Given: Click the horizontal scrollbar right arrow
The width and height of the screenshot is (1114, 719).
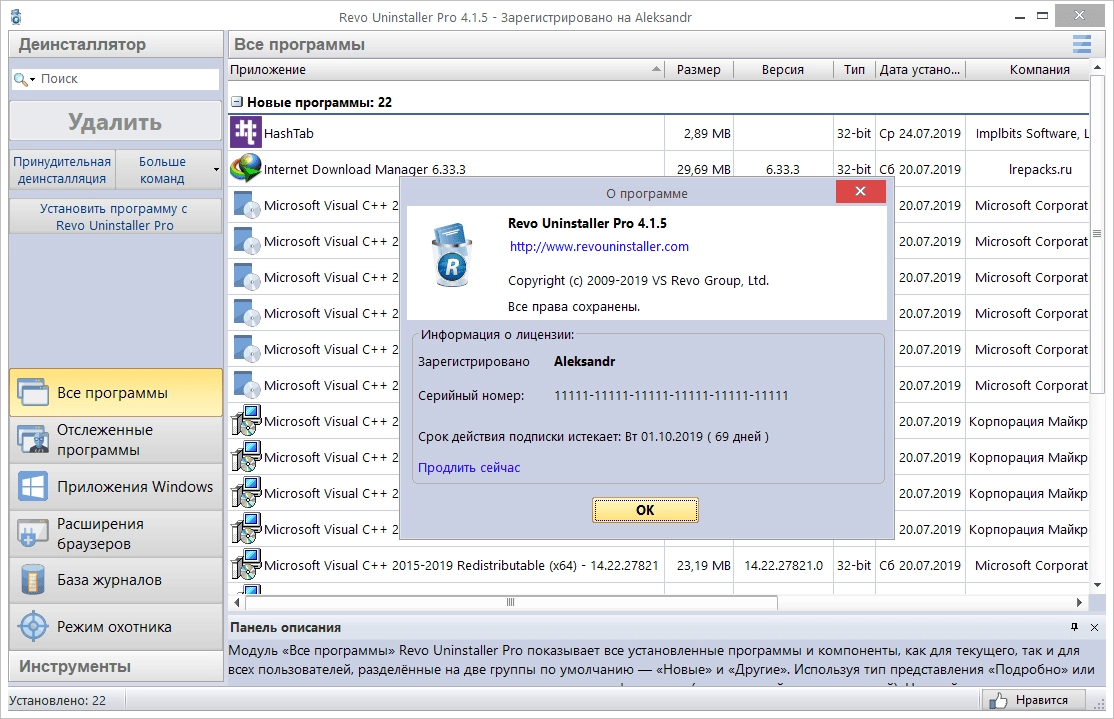Looking at the screenshot, I should [1079, 602].
